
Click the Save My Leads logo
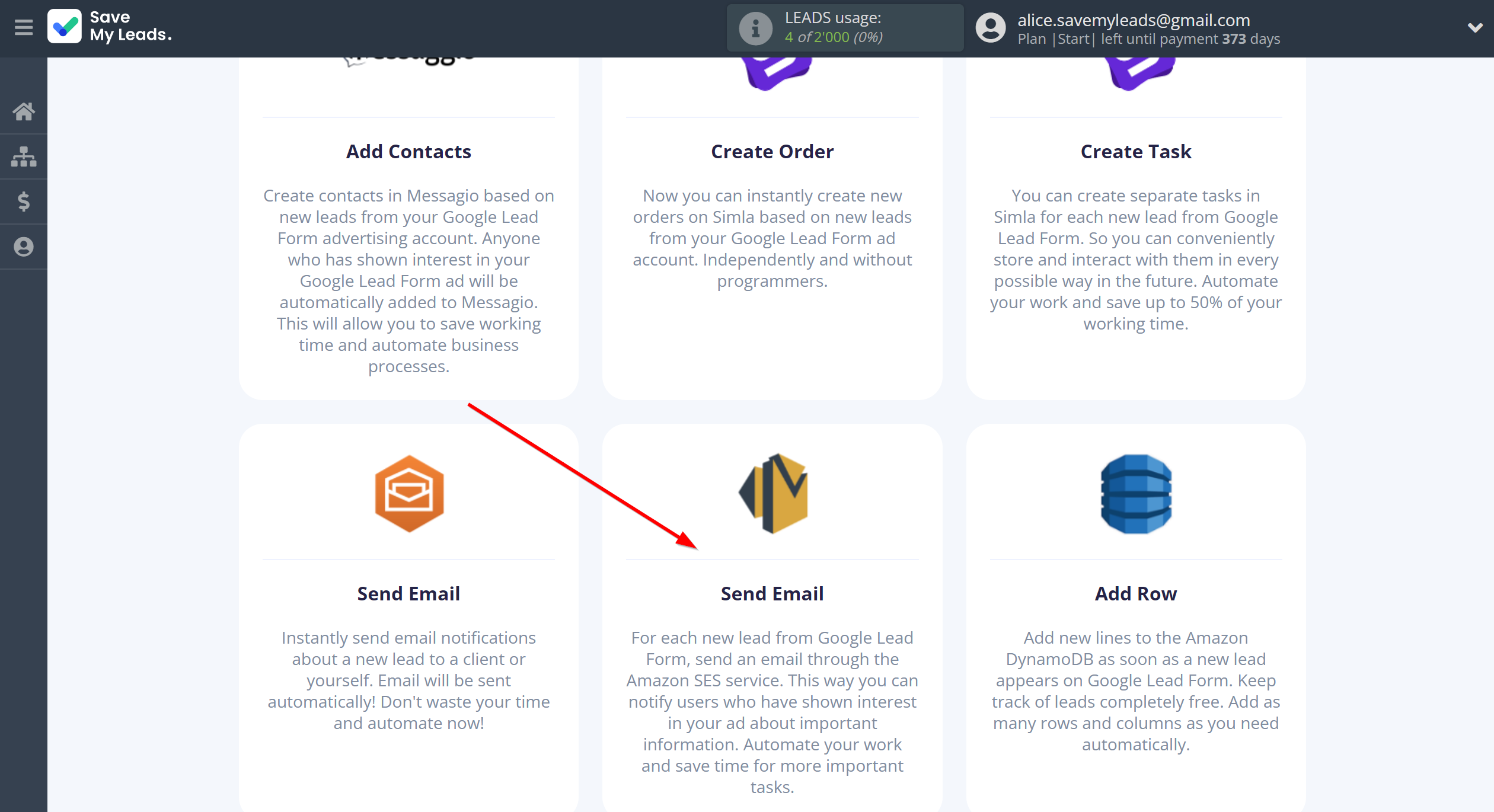click(110, 27)
